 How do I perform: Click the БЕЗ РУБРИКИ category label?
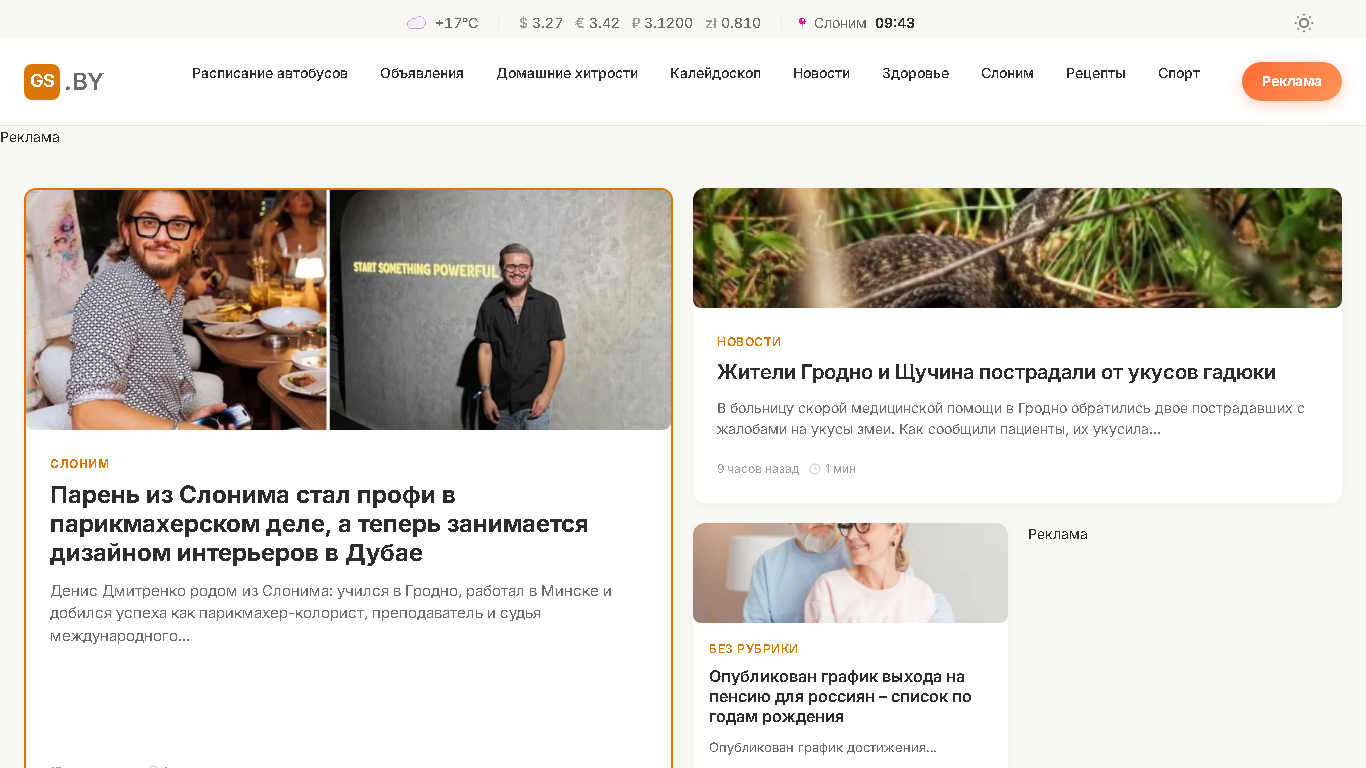[x=754, y=649]
